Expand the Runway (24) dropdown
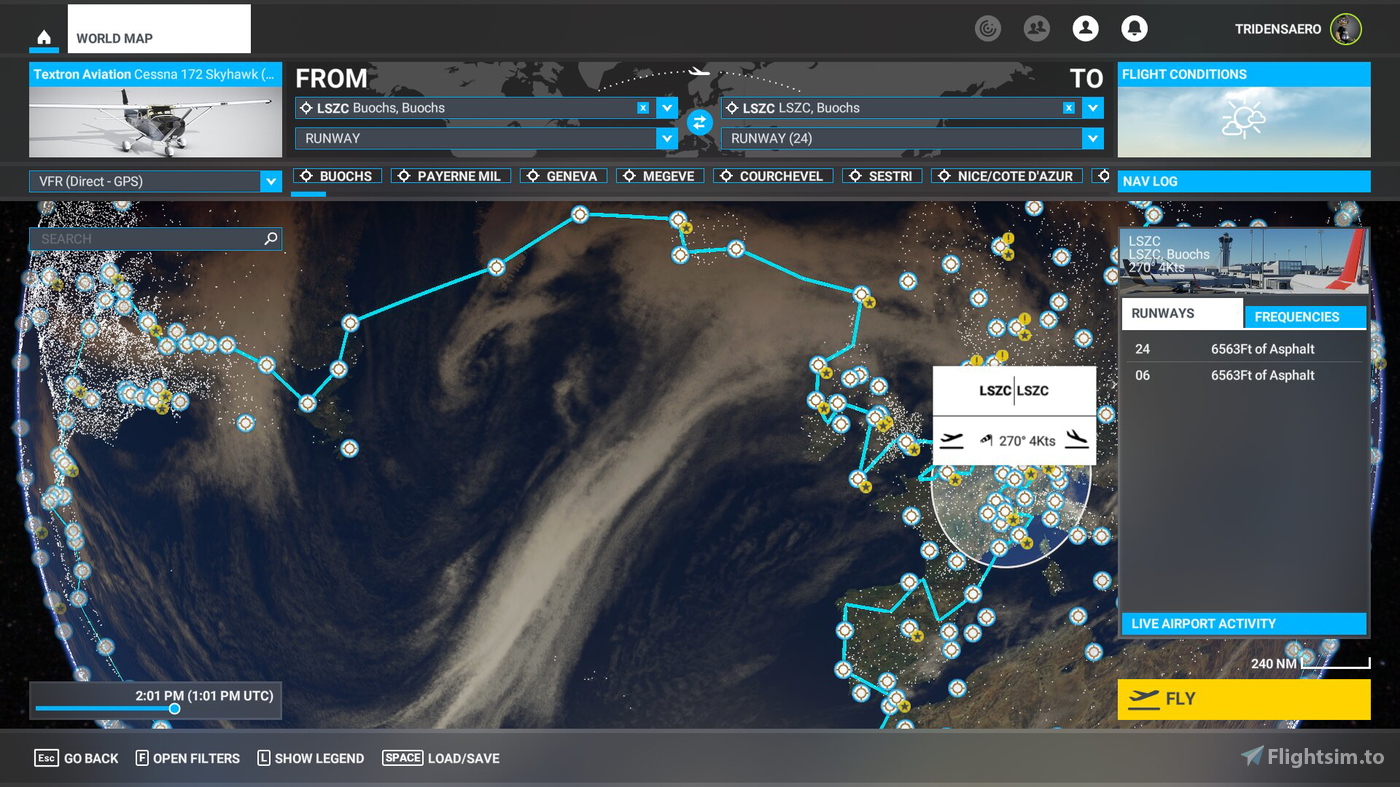1400x787 pixels. [x=1092, y=138]
